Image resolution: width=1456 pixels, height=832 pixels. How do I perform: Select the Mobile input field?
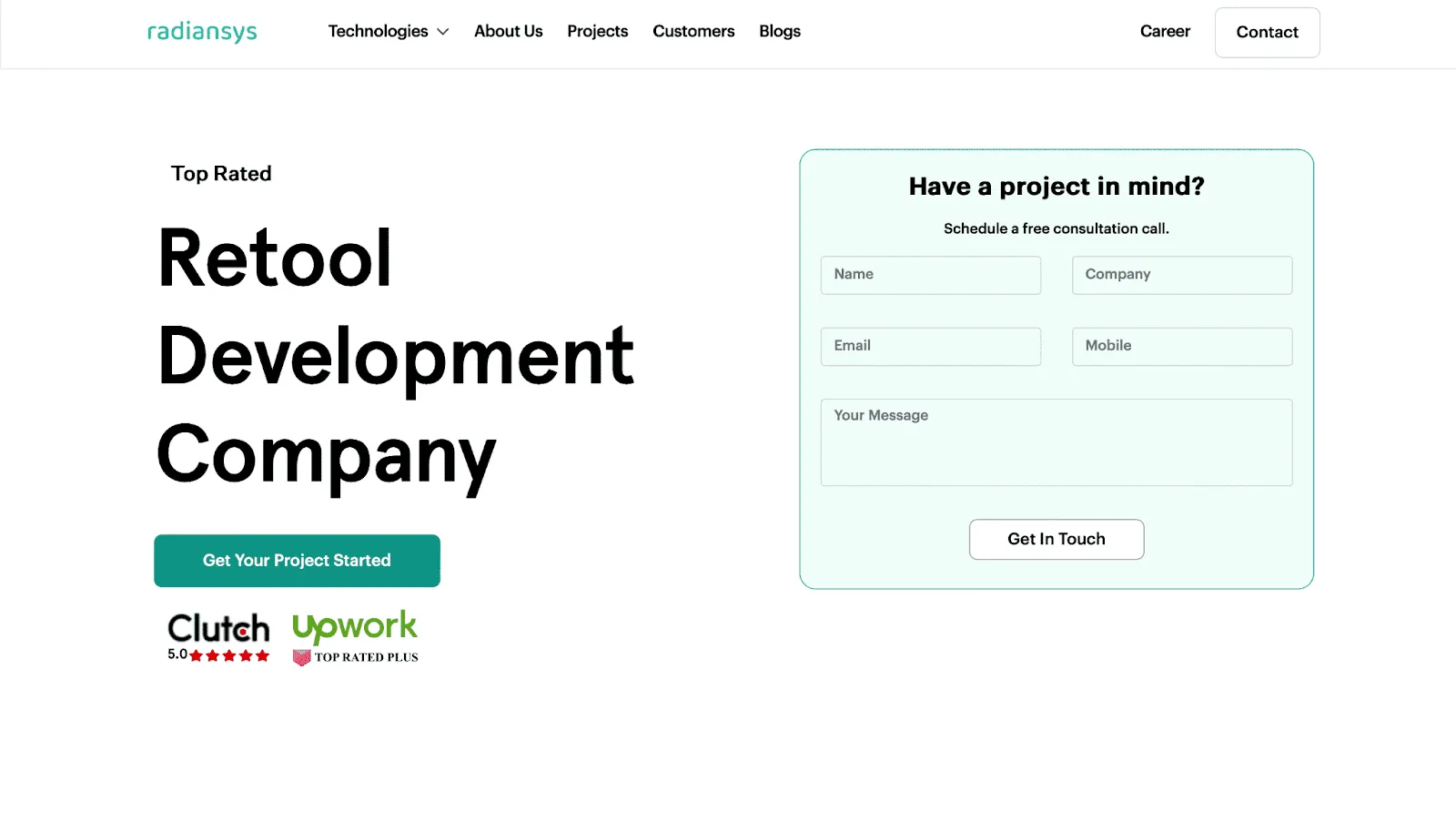(x=1182, y=347)
